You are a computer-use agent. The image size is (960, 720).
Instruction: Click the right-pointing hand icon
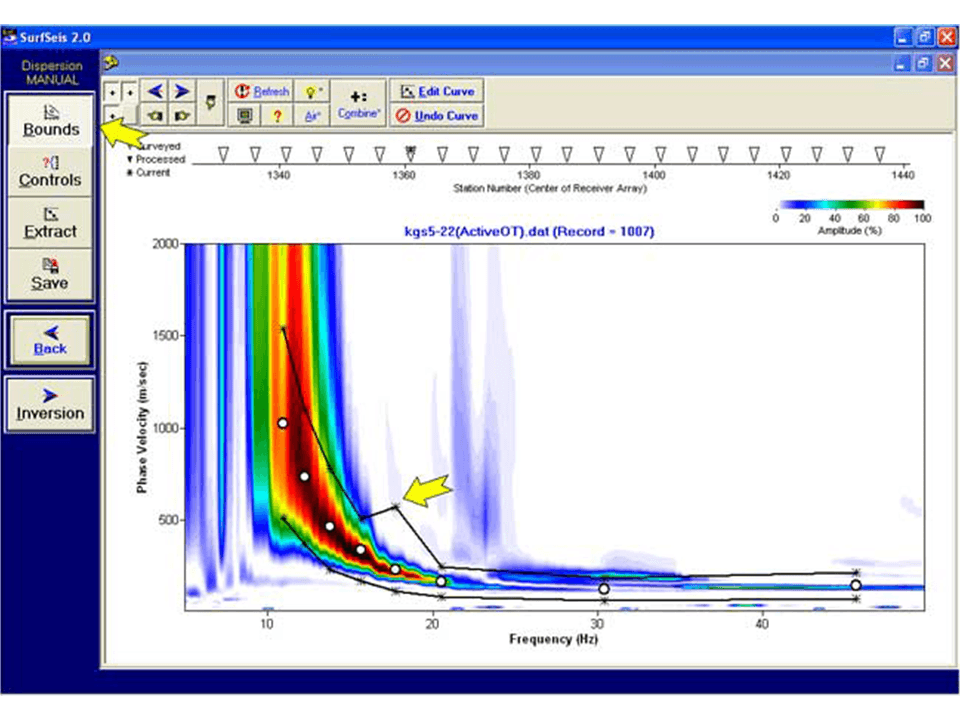[182, 115]
